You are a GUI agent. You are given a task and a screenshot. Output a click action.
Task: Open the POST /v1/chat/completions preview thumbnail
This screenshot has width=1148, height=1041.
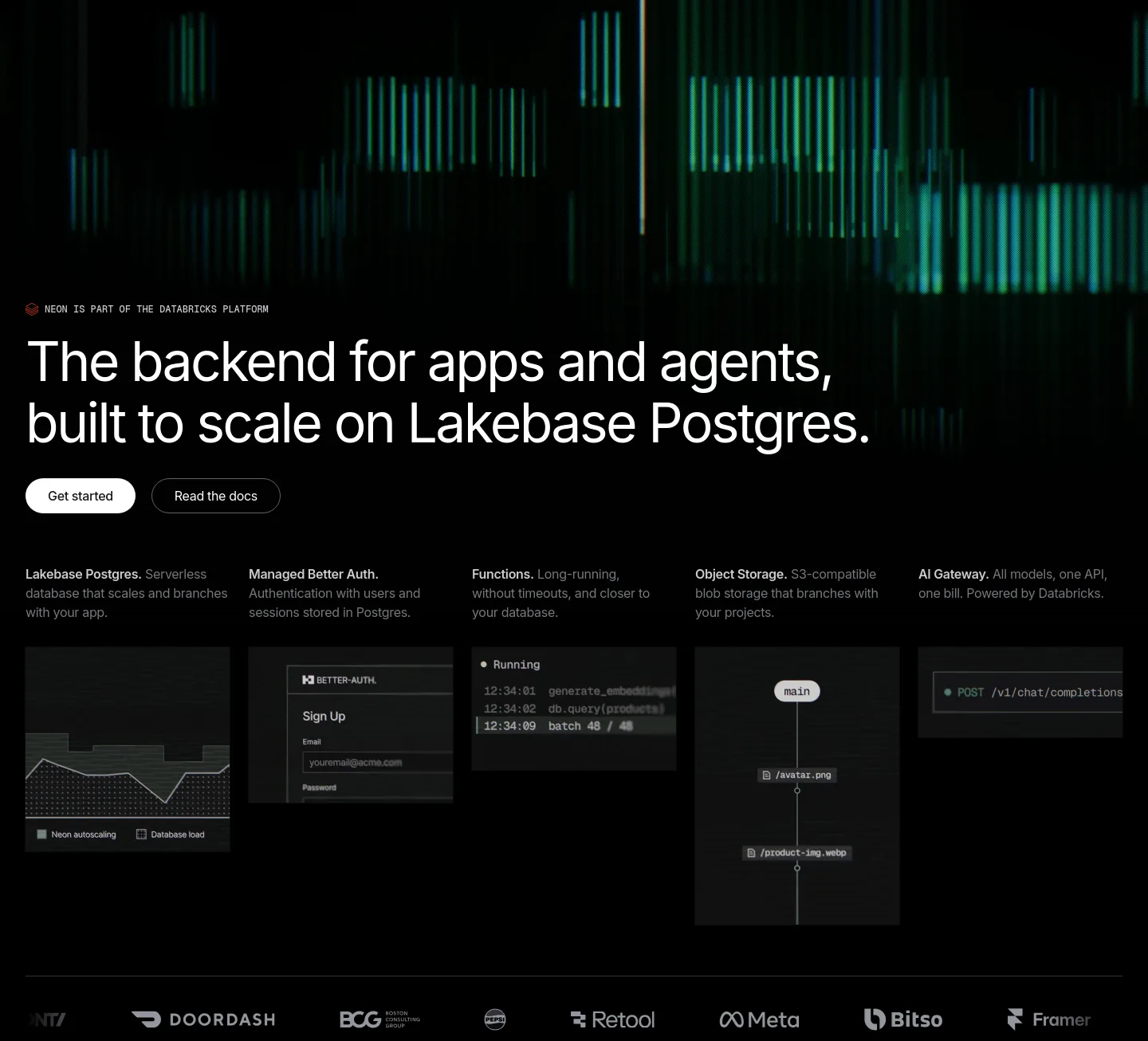point(1020,692)
